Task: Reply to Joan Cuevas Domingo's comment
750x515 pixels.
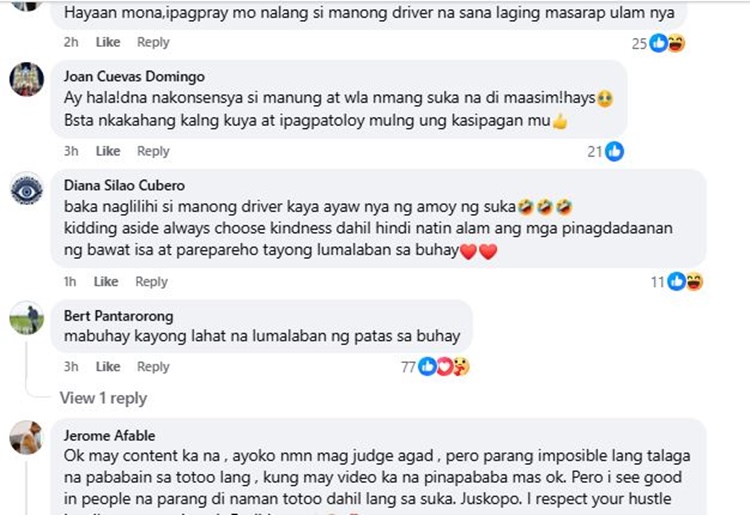Action: 153,151
